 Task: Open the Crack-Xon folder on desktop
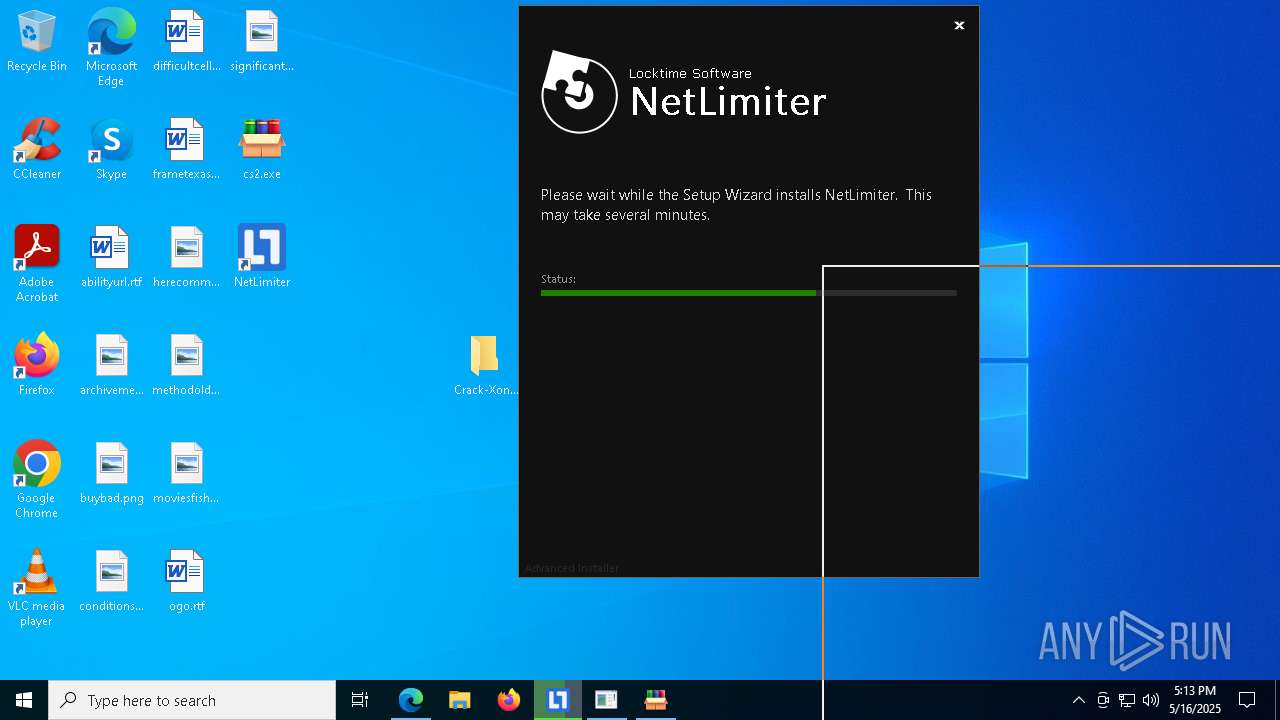tap(485, 366)
